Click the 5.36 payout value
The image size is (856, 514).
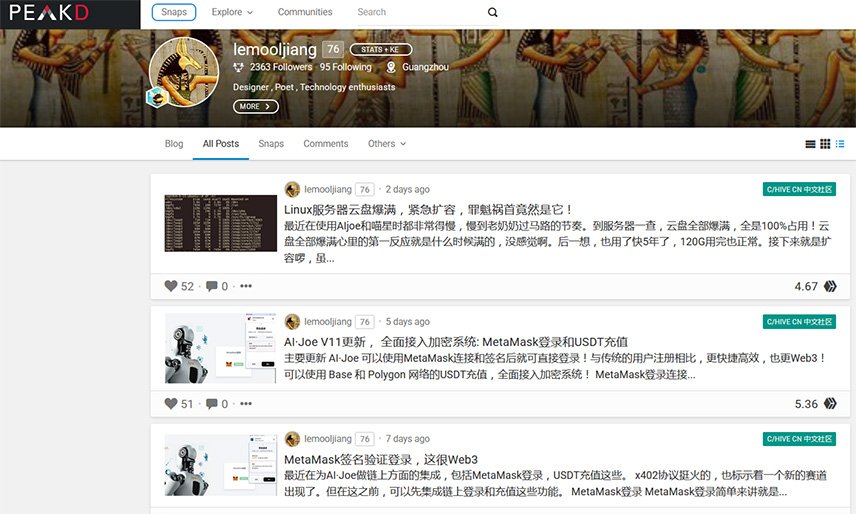pyautogui.click(x=806, y=404)
